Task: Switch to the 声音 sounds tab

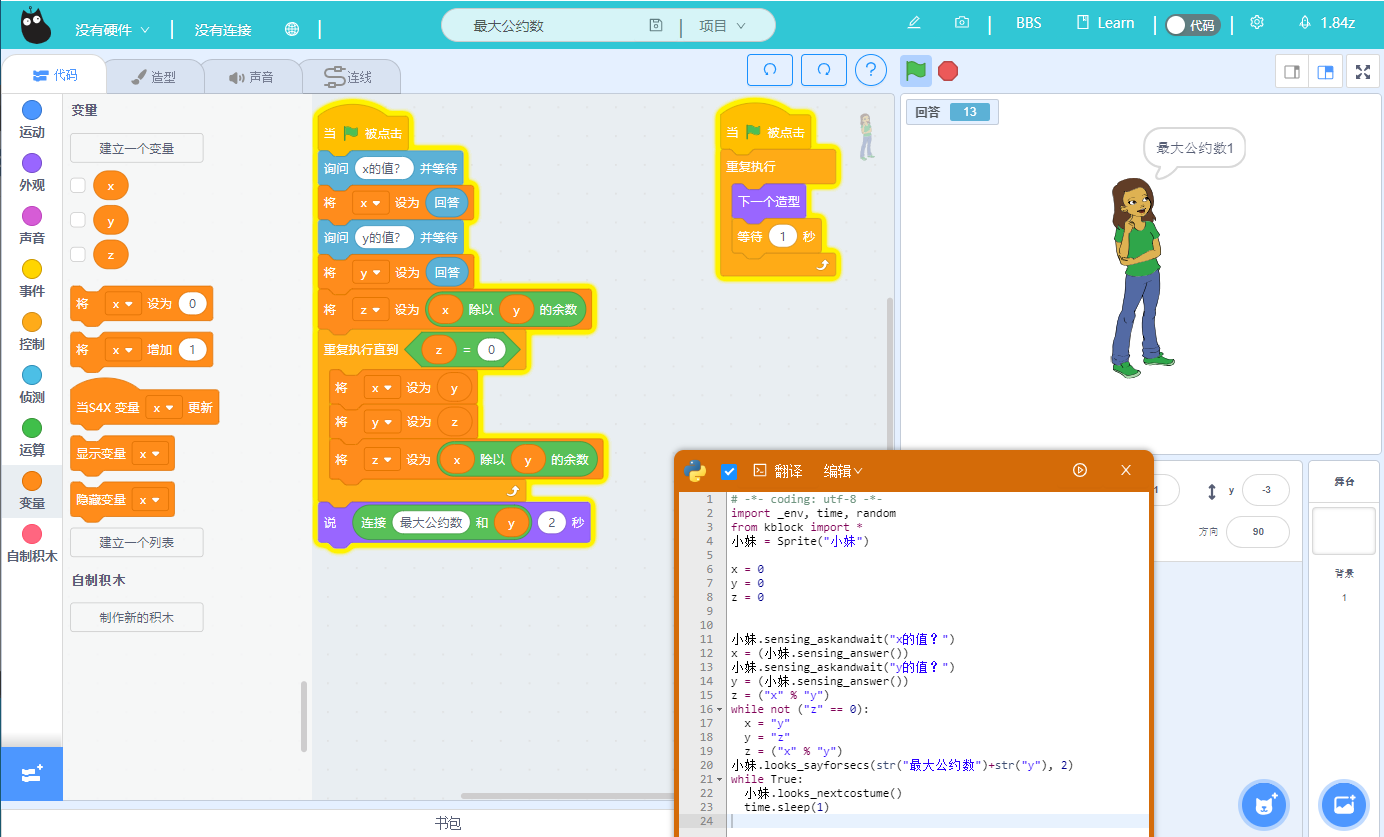Action: [x=251, y=77]
